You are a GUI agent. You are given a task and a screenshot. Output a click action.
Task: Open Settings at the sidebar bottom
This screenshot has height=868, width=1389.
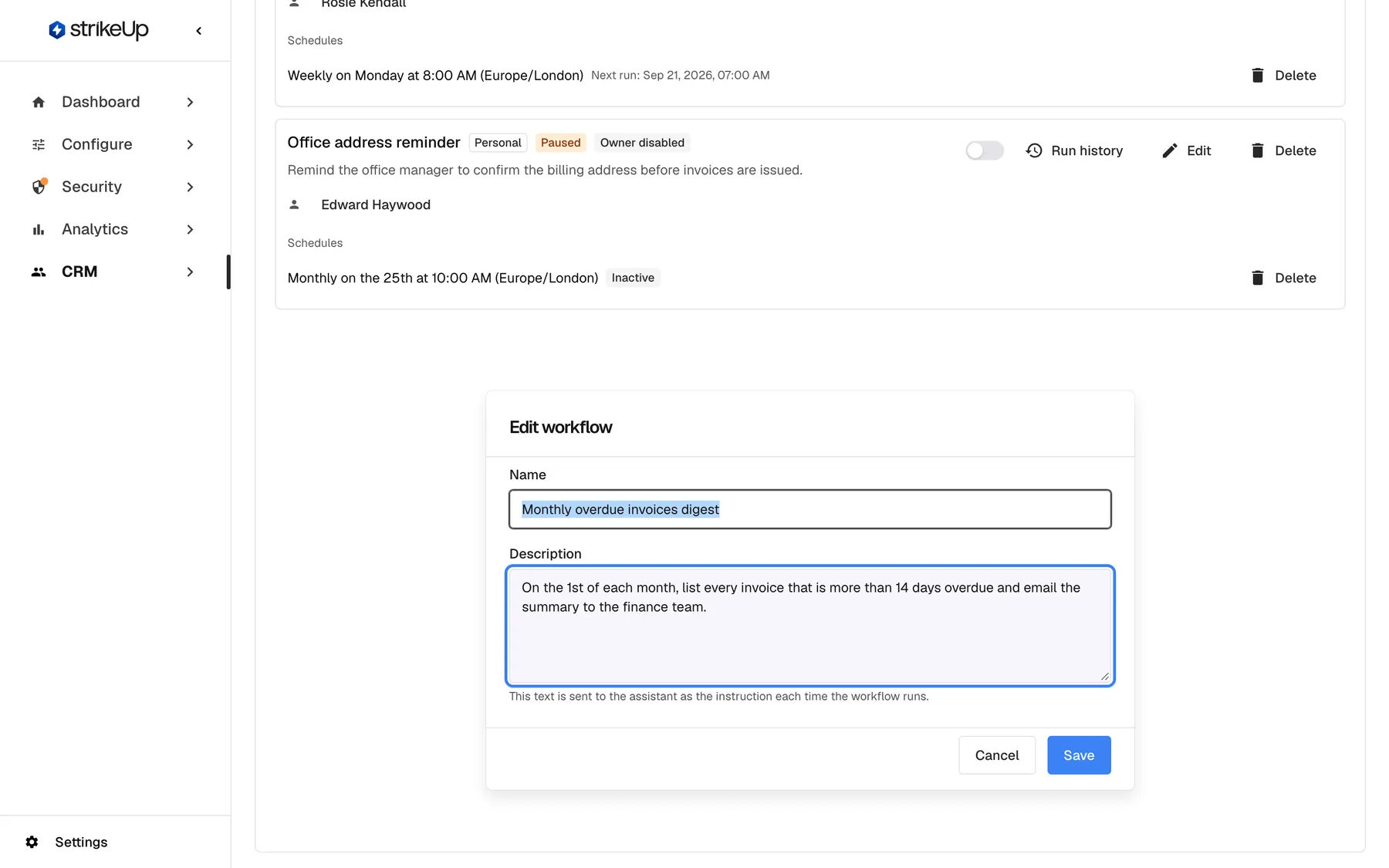[x=81, y=842]
